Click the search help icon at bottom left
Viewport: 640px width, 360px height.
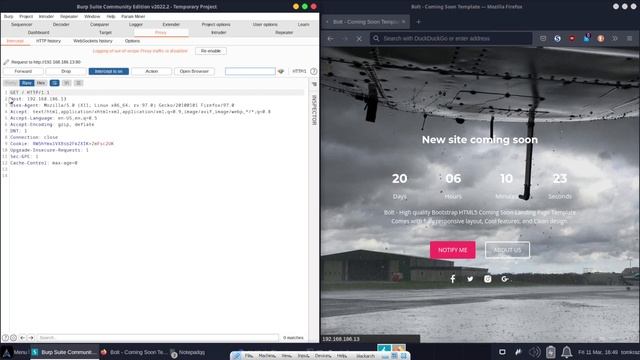pos(5,338)
